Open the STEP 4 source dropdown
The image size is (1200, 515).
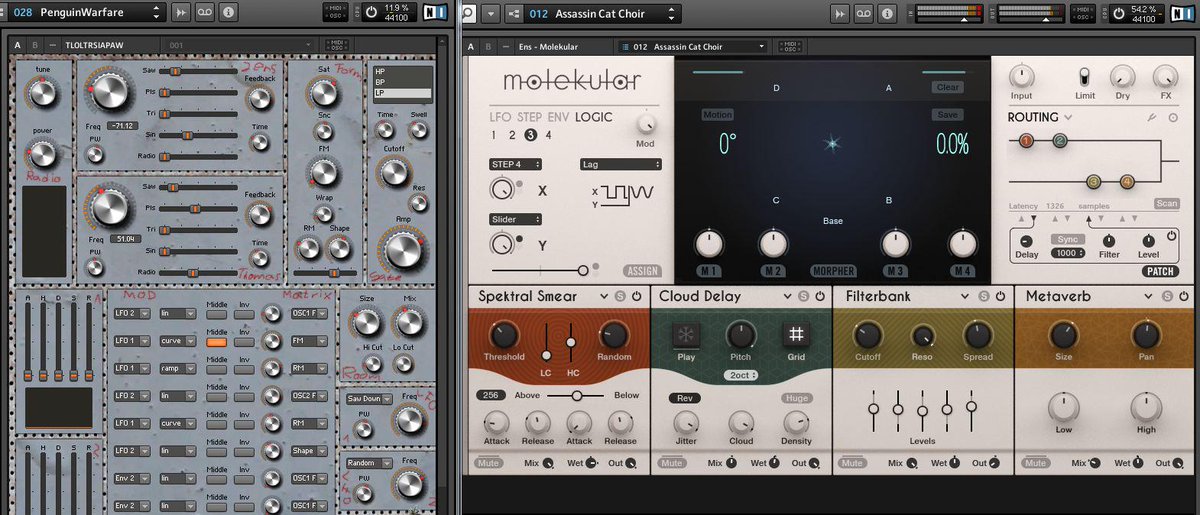coord(516,164)
